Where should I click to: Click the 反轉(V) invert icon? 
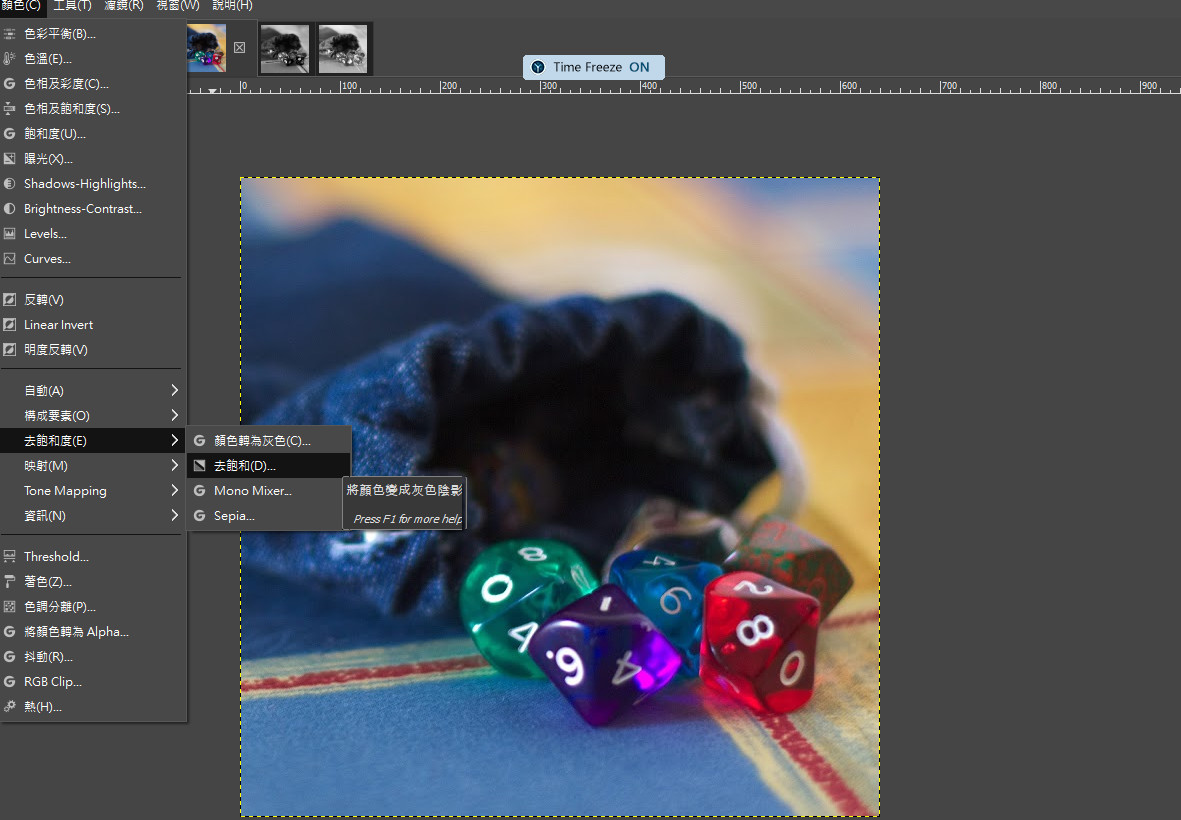coord(10,300)
